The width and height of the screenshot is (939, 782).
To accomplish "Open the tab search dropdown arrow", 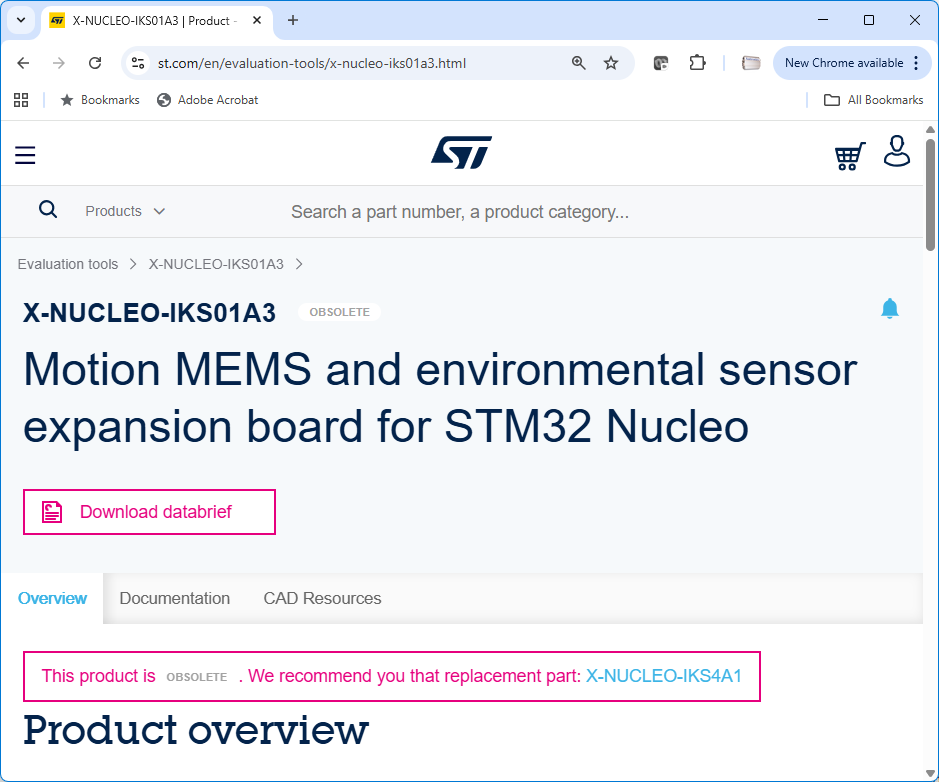I will coord(21,20).
